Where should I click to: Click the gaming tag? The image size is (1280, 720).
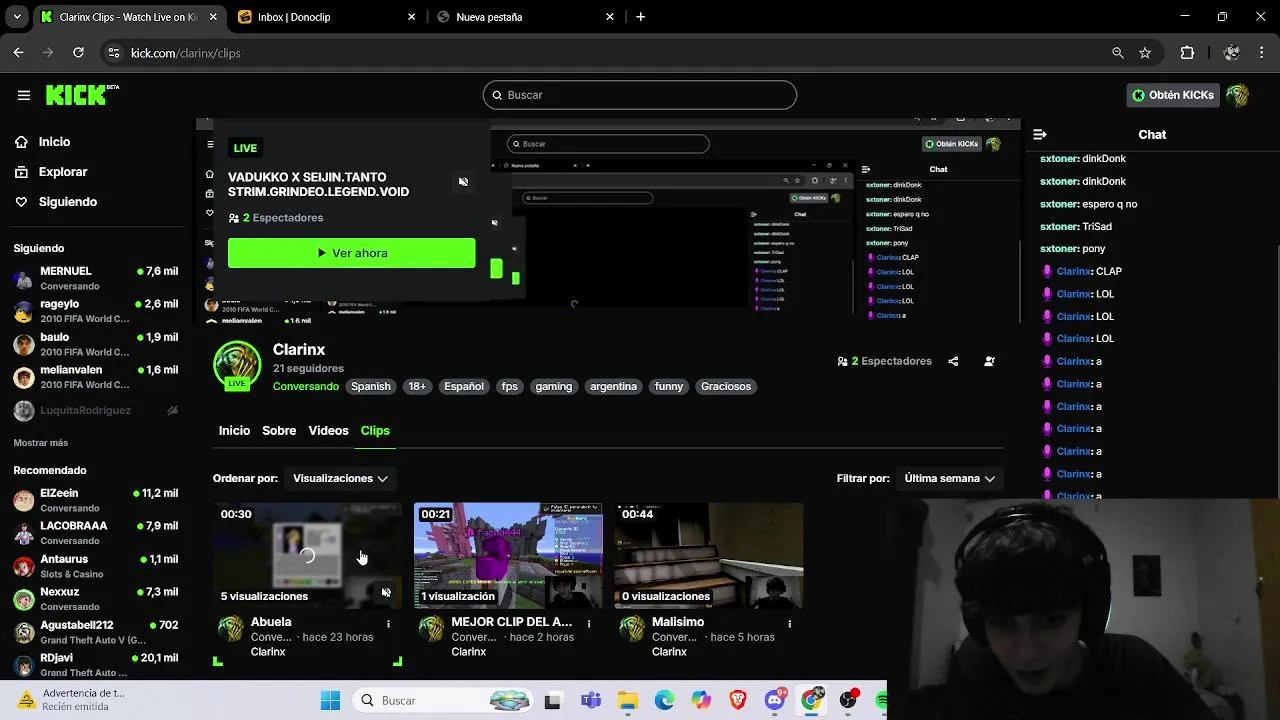pyautogui.click(x=553, y=386)
